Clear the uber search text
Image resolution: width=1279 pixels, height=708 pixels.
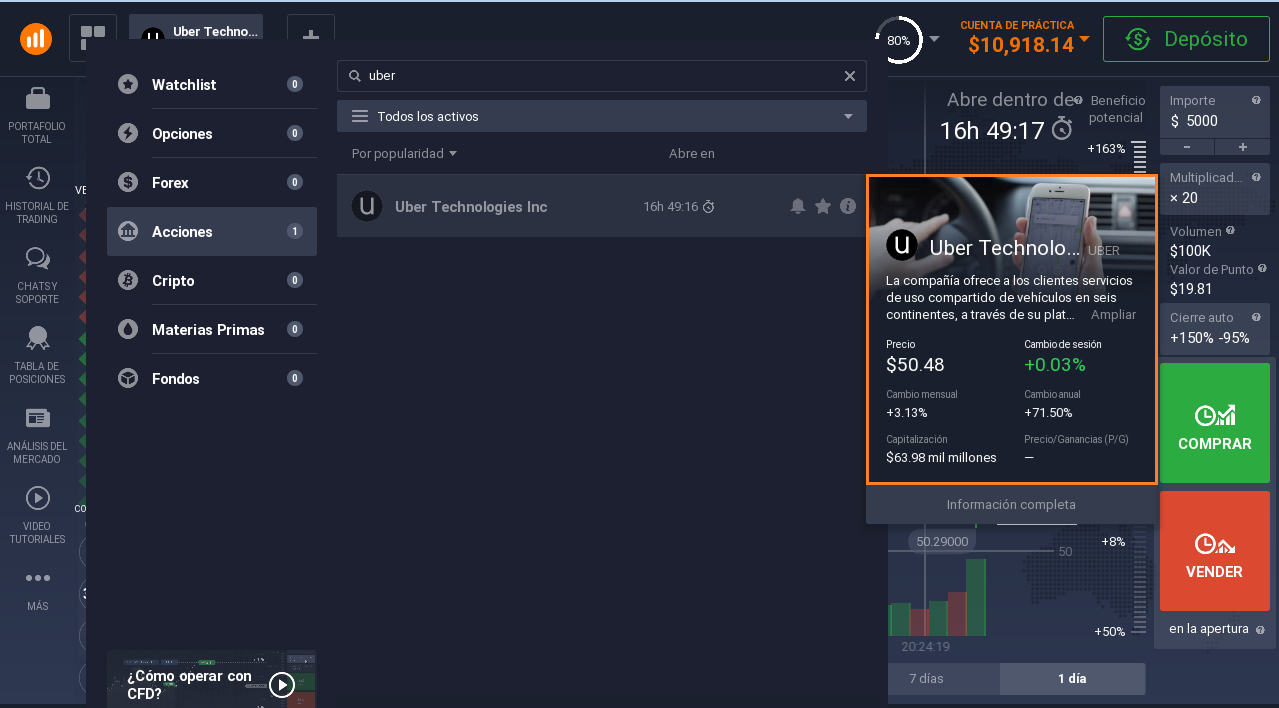pyautogui.click(x=850, y=76)
